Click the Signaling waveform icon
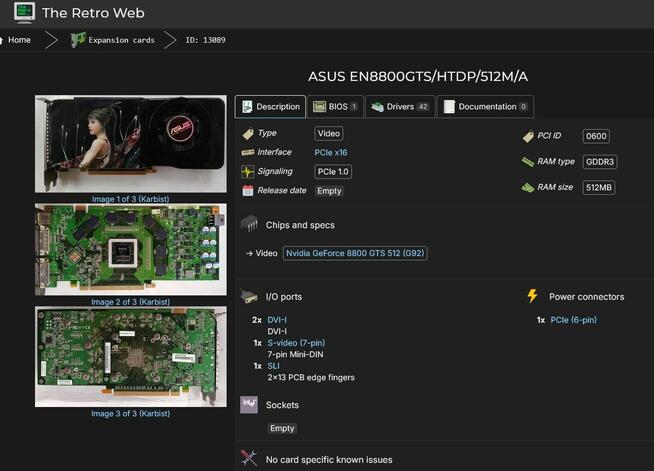The width and height of the screenshot is (654, 471). (x=248, y=171)
